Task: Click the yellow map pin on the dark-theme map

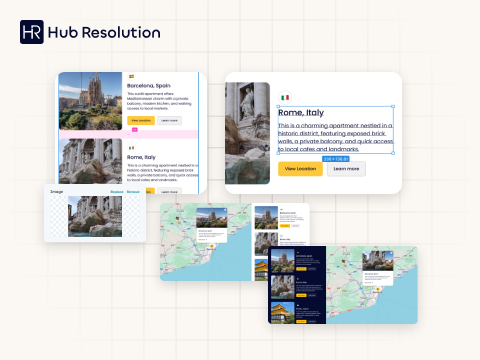Action: click(x=378, y=289)
